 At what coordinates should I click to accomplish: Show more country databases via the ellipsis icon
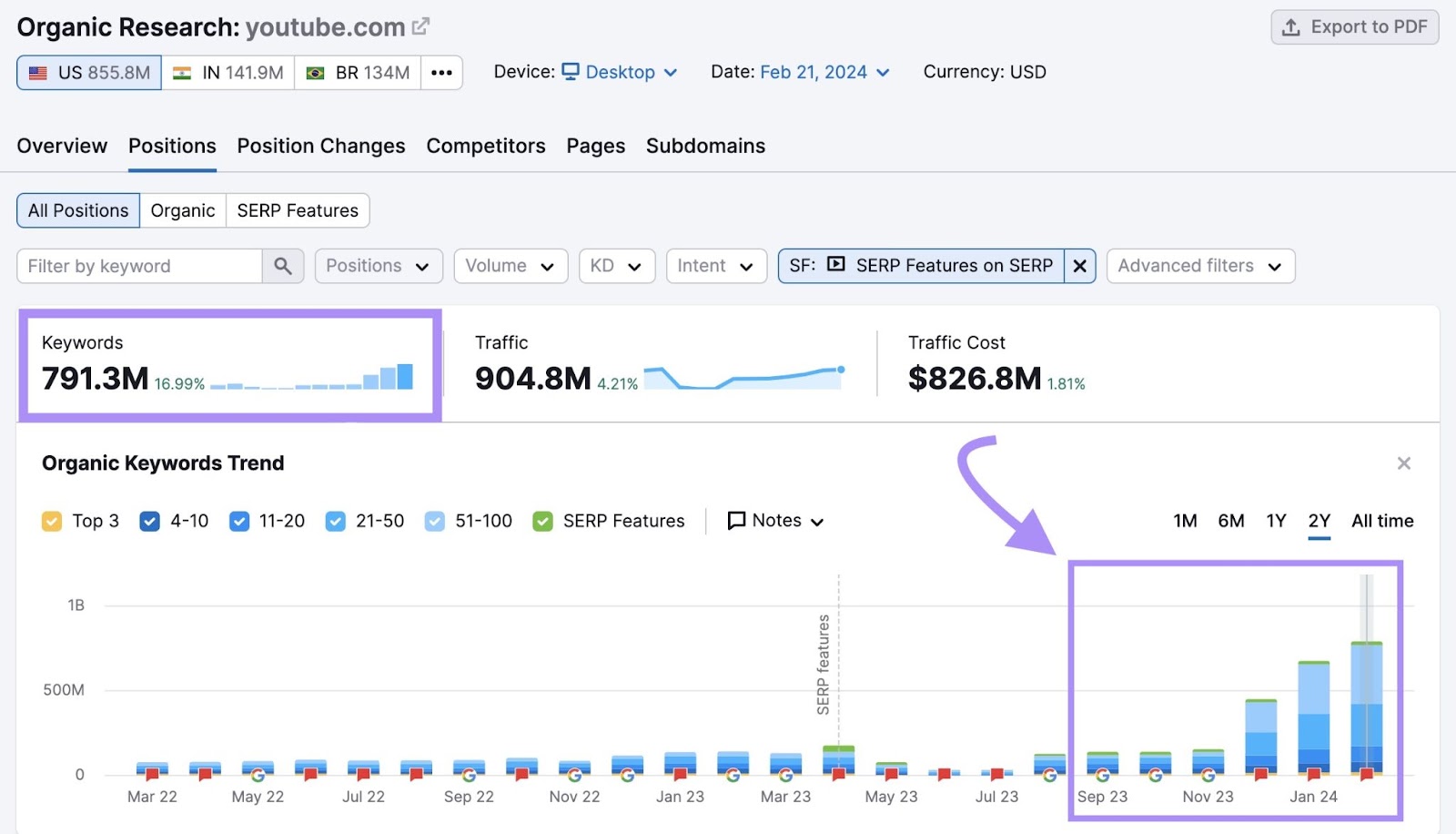(x=442, y=72)
